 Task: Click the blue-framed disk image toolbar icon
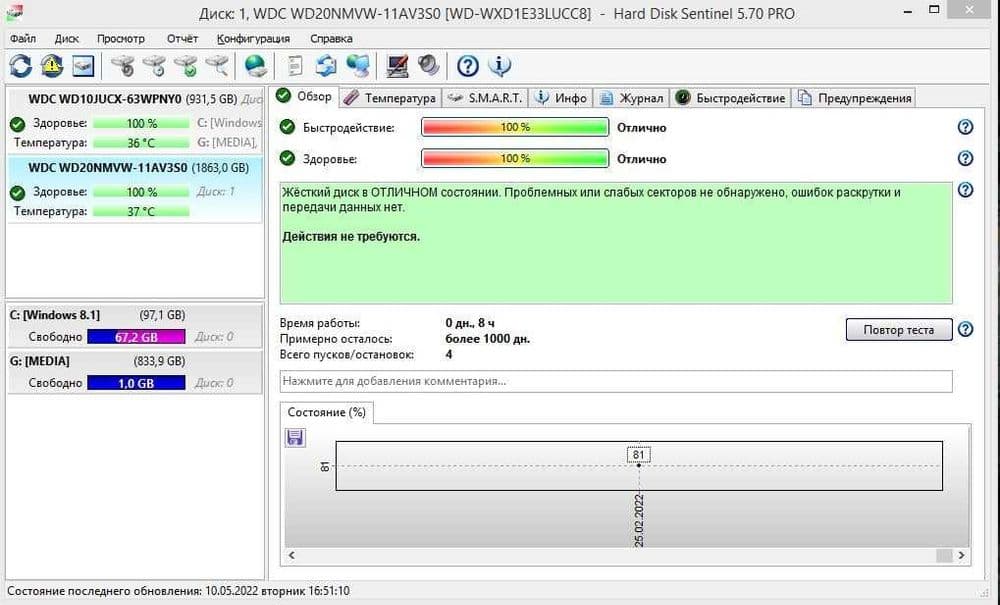(x=83, y=66)
